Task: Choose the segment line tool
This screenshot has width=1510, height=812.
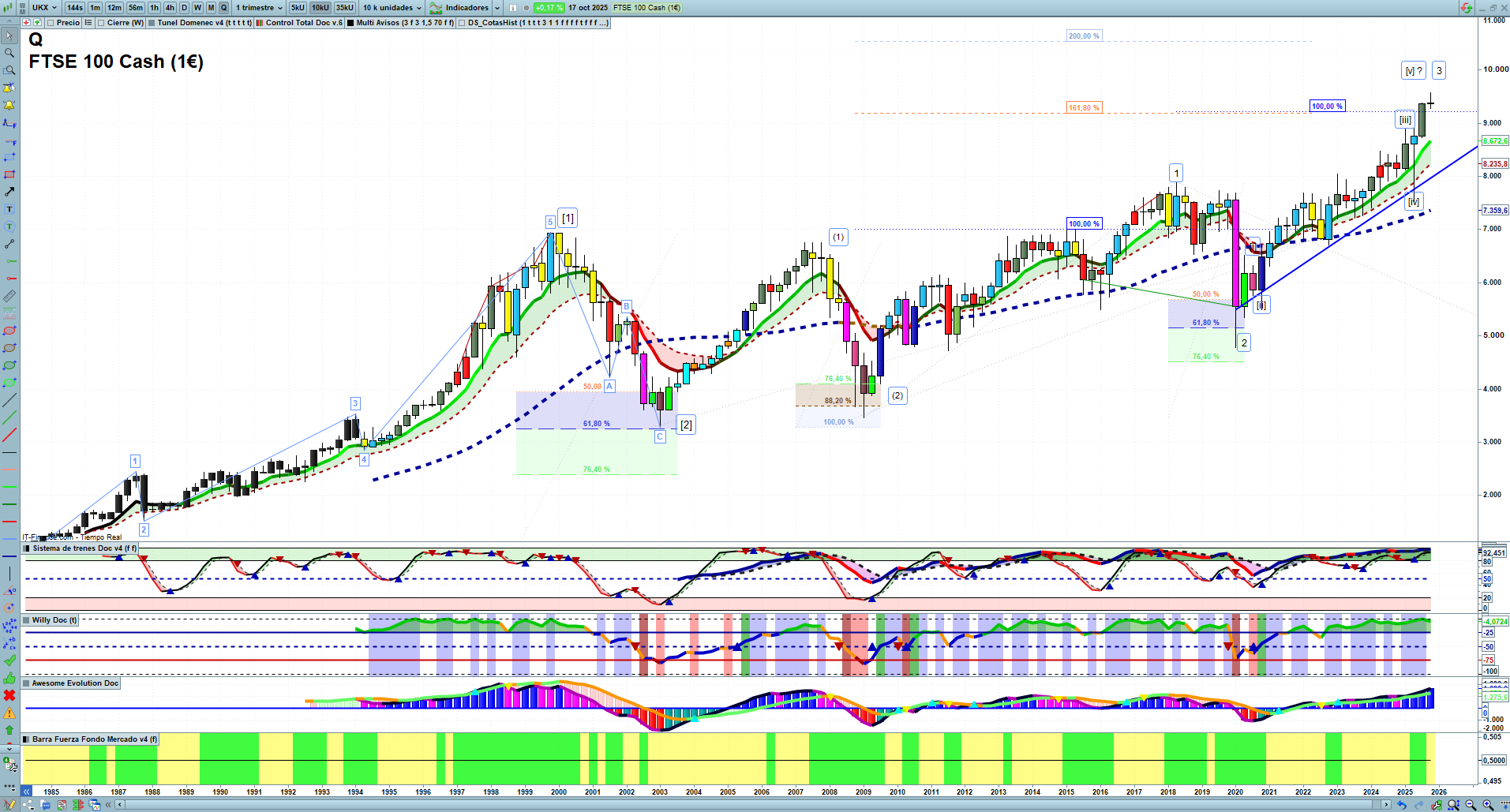Action: (9, 244)
